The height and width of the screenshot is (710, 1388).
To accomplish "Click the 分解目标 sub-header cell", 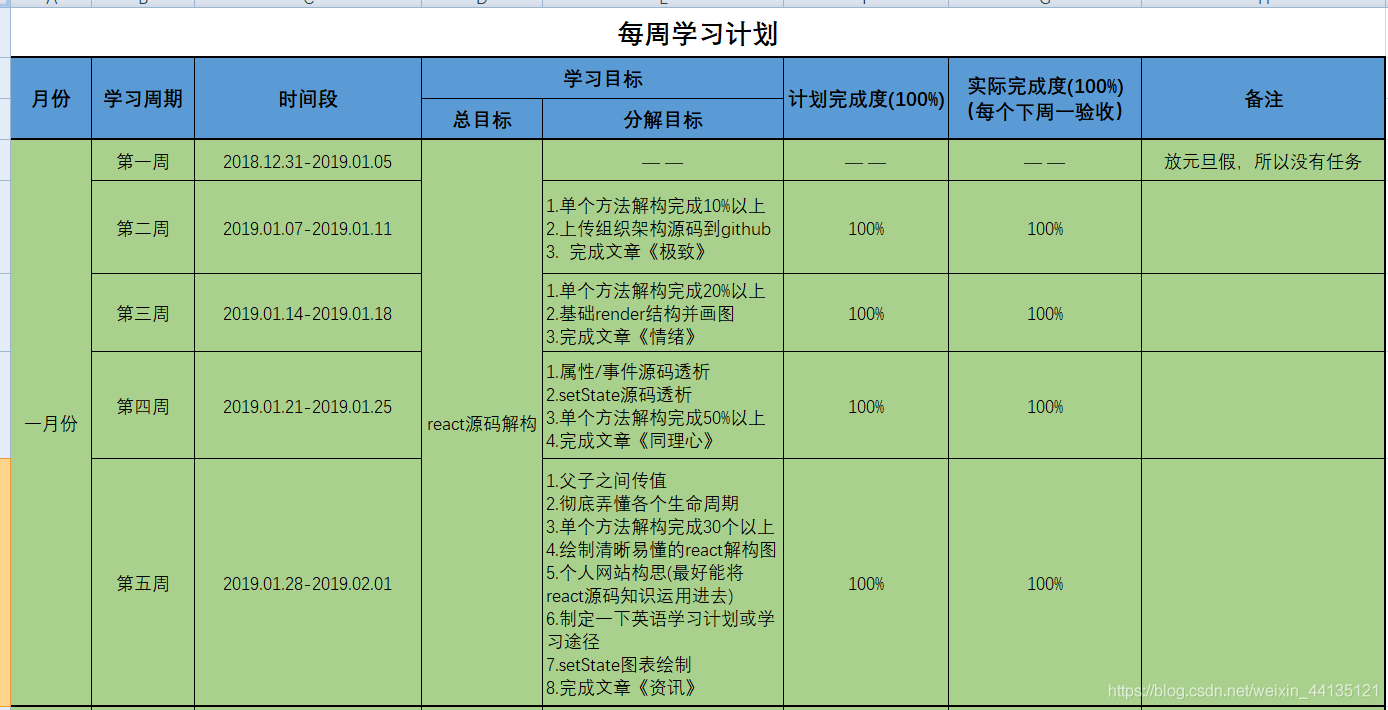I will click(x=663, y=119).
